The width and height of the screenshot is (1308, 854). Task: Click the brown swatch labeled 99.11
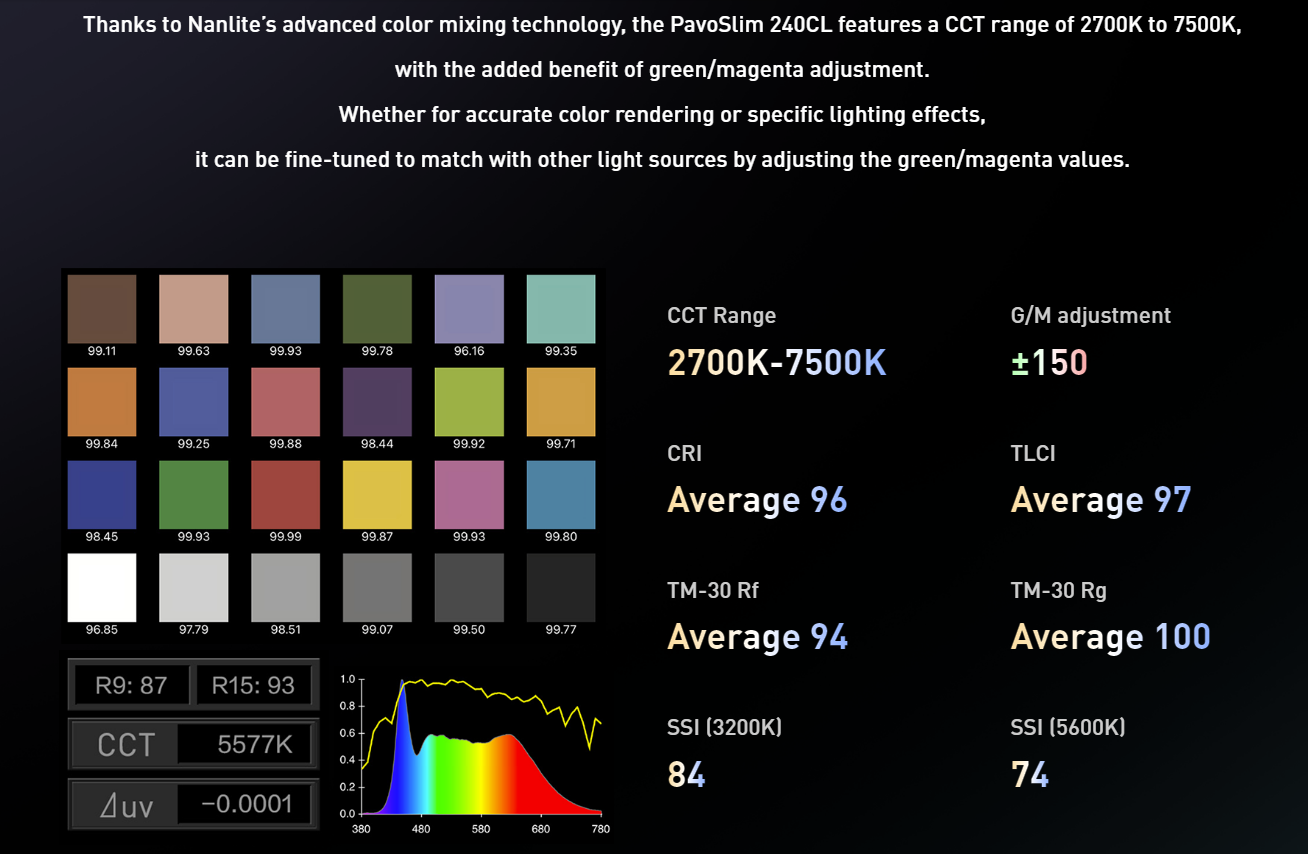[102, 309]
